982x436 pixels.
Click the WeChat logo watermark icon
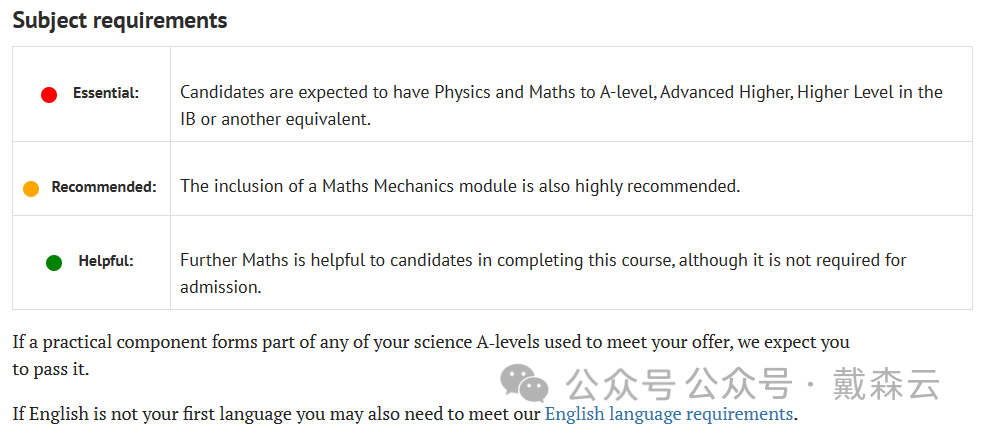pos(524,382)
